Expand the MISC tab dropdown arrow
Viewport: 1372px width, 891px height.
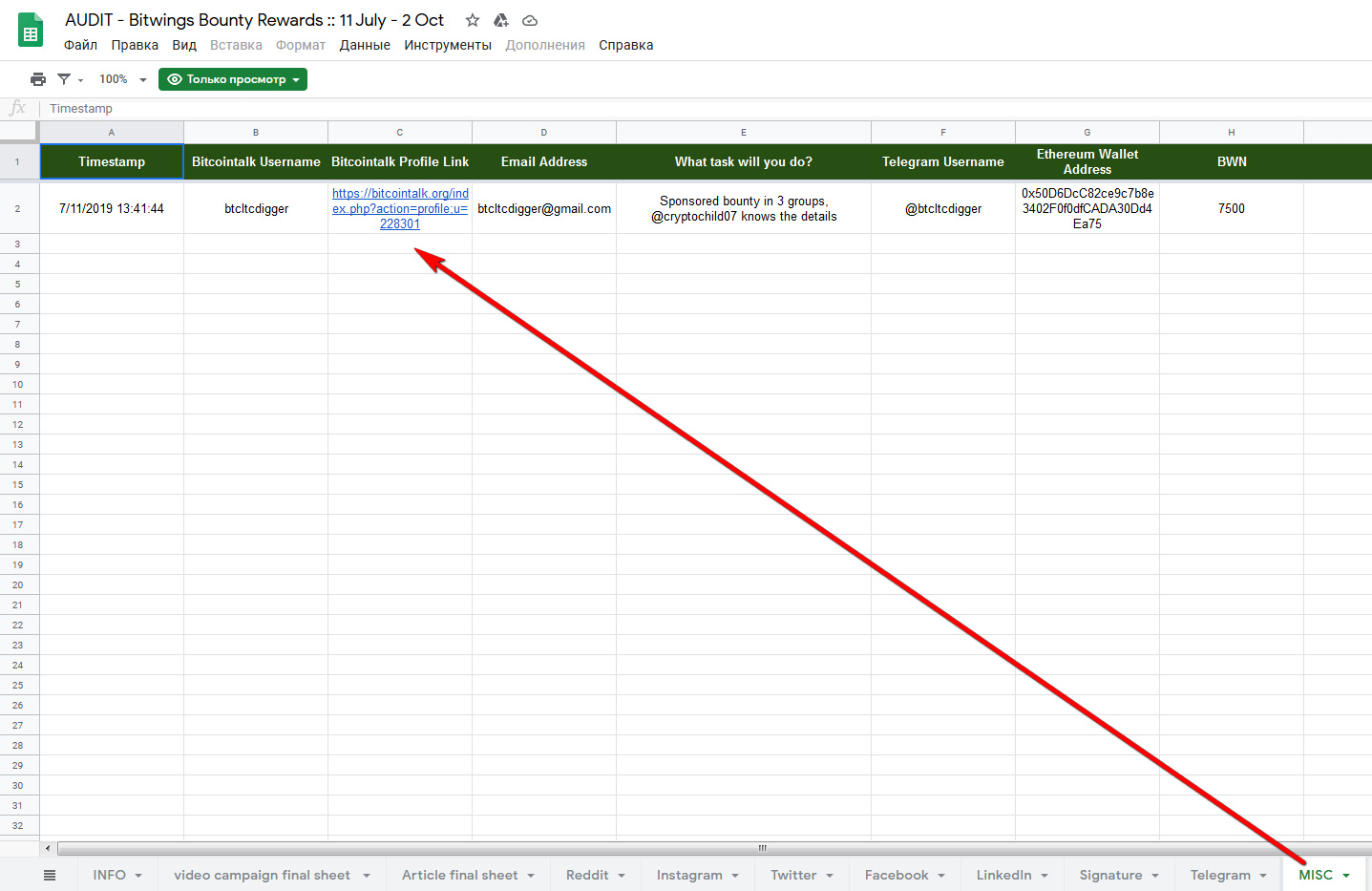(x=1346, y=876)
